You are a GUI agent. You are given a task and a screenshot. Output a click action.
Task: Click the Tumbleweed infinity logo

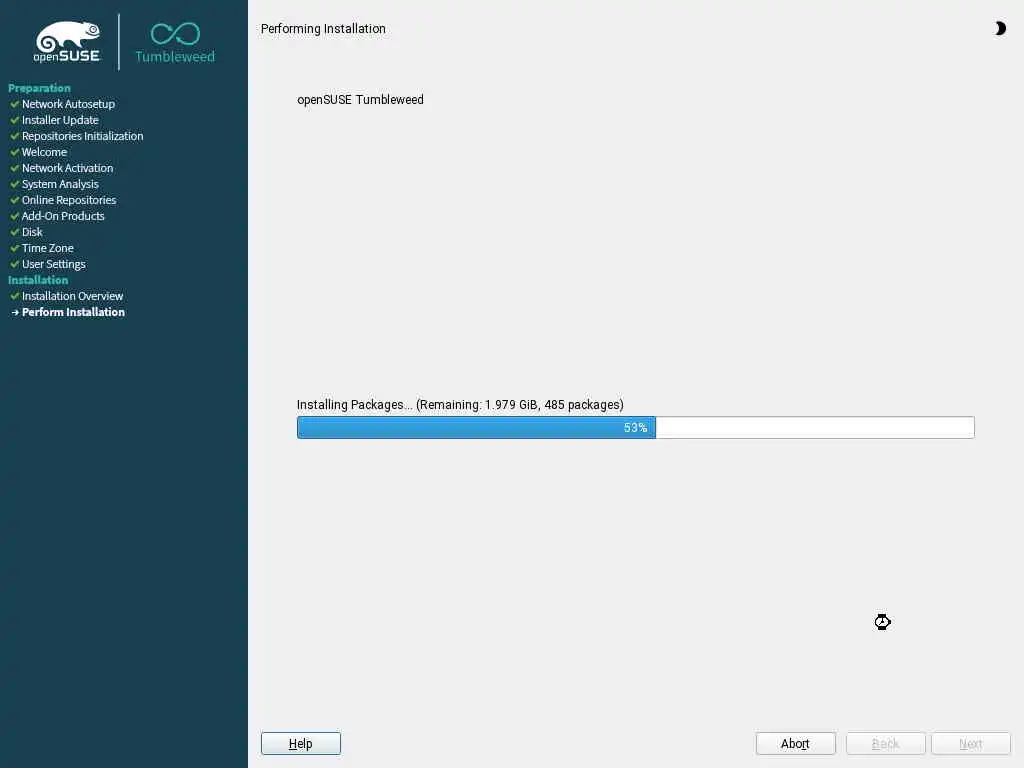(175, 42)
